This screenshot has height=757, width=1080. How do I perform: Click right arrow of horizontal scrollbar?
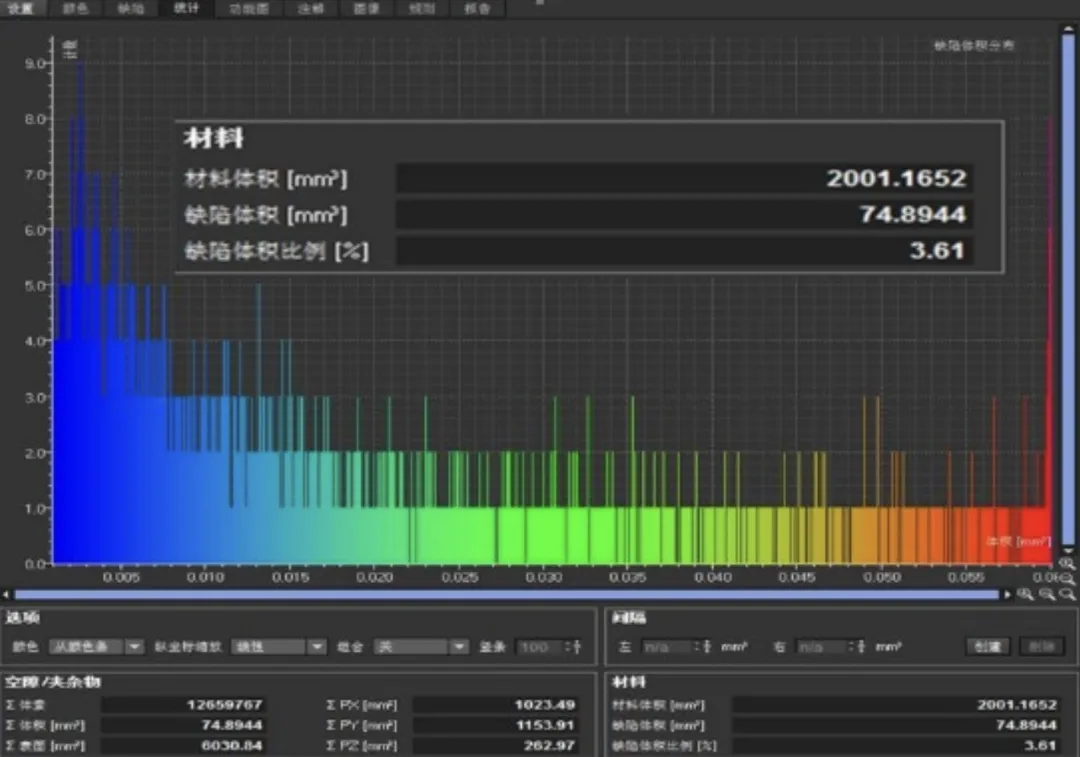coord(1008,594)
